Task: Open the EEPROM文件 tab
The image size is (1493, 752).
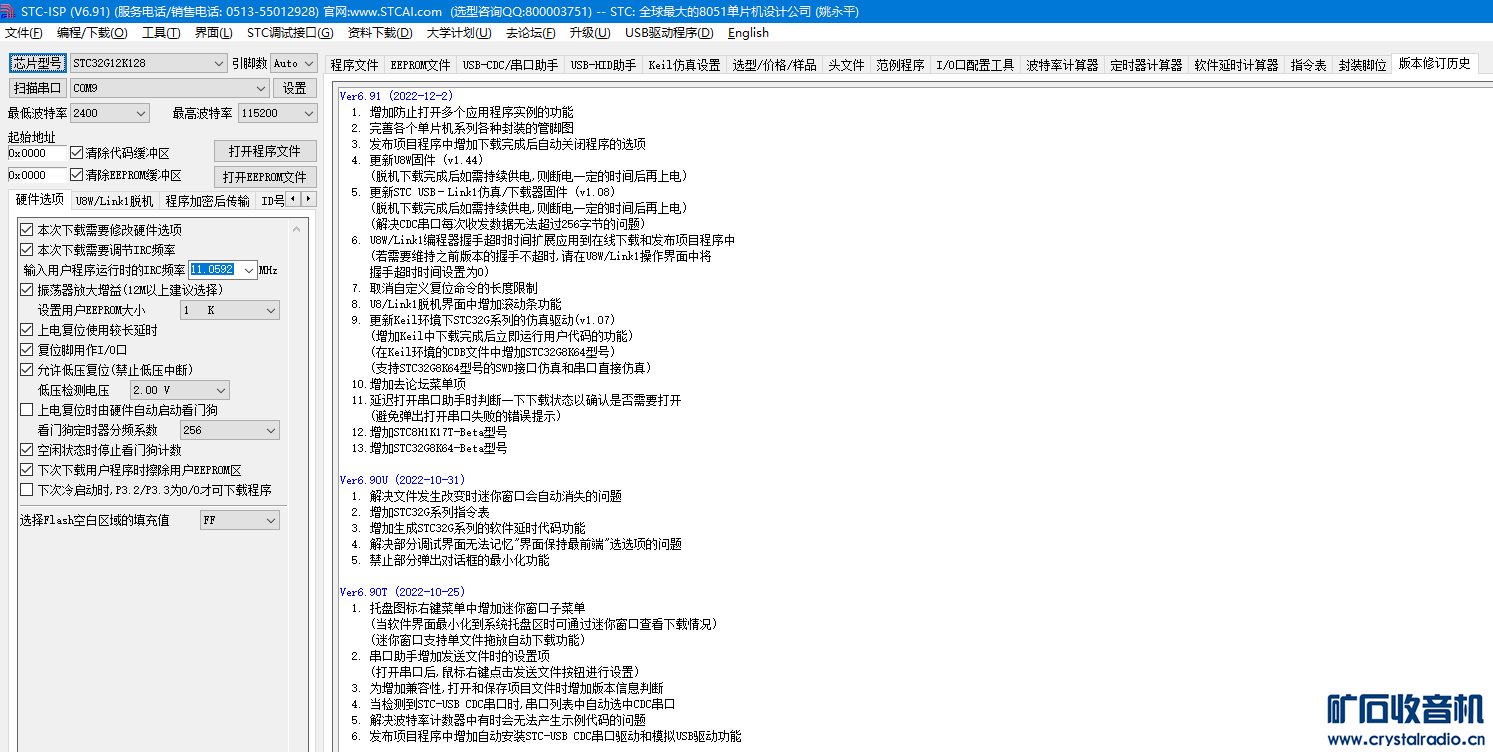Action: [x=420, y=65]
